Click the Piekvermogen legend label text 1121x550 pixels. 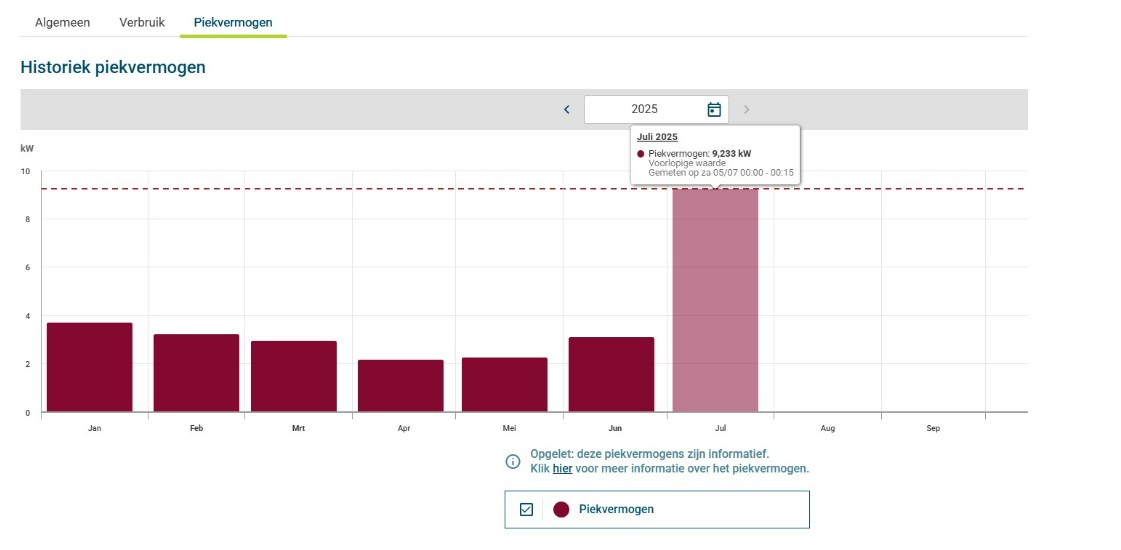[616, 509]
